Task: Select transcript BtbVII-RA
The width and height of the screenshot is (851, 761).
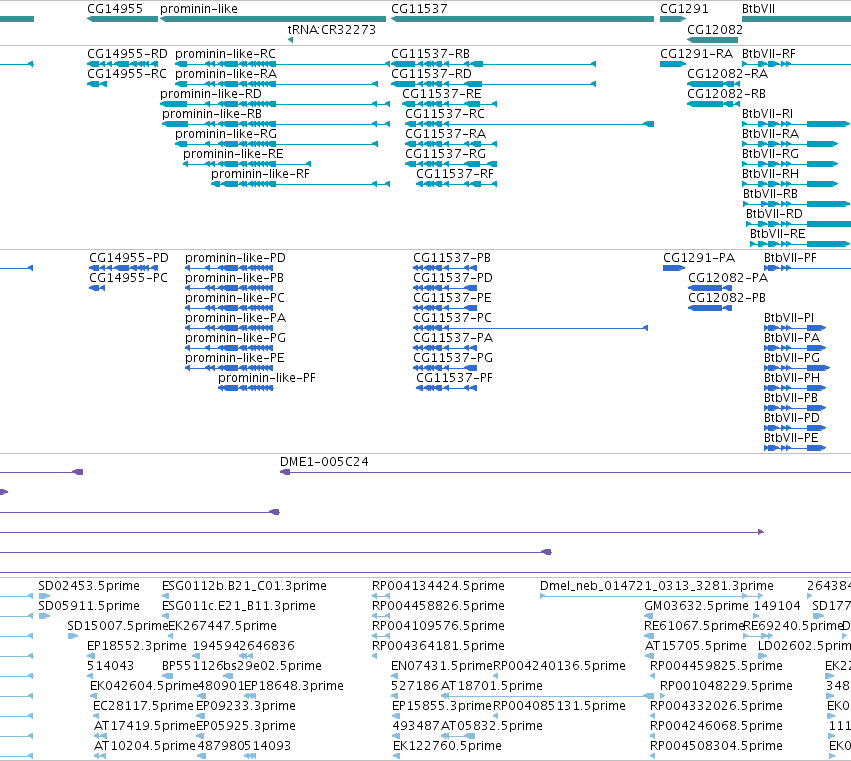Action: coord(771,134)
